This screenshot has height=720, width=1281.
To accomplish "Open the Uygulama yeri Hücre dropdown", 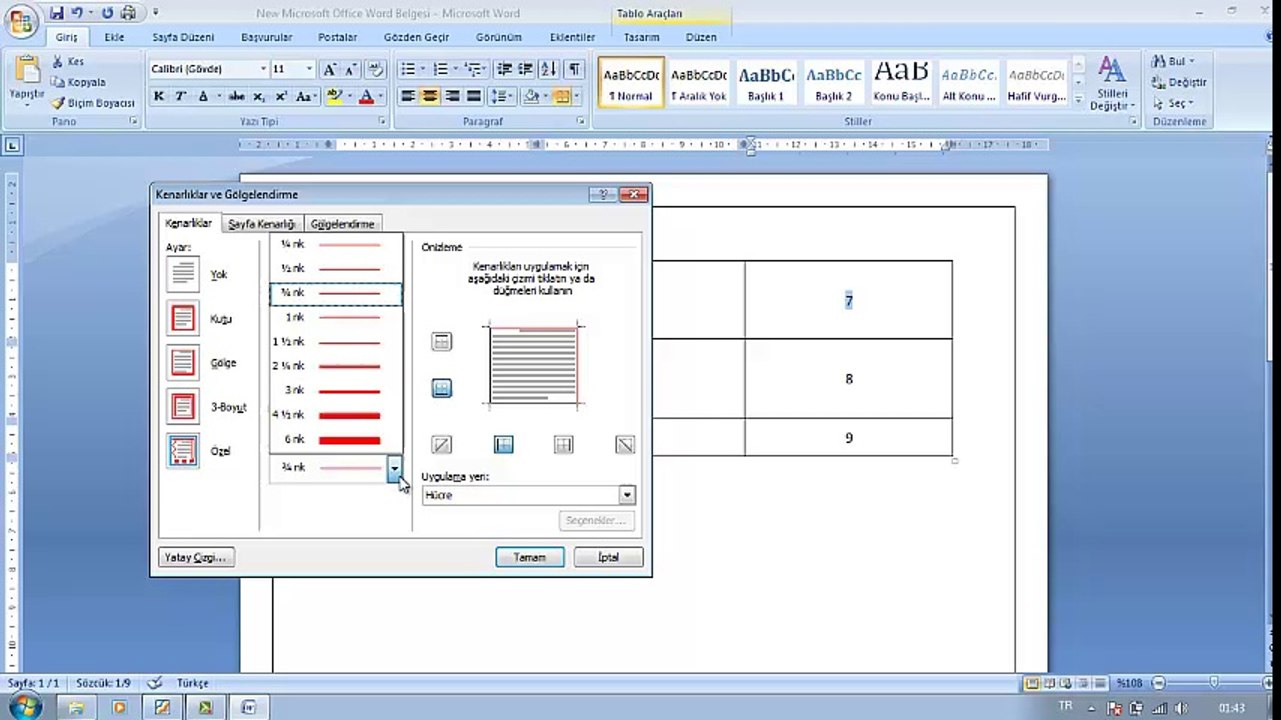I will coord(627,495).
